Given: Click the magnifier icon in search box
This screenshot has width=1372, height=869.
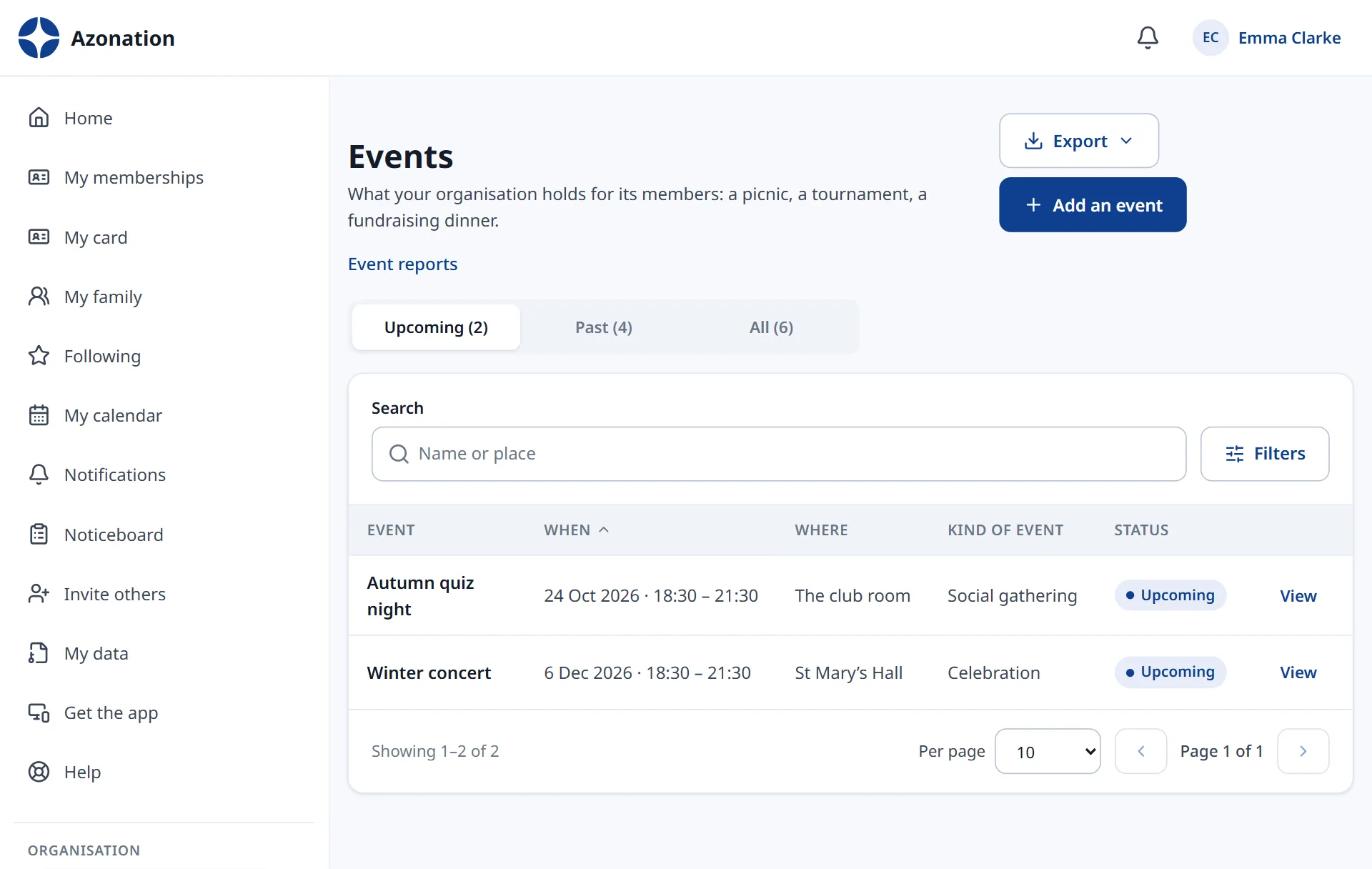Looking at the screenshot, I should 399,454.
